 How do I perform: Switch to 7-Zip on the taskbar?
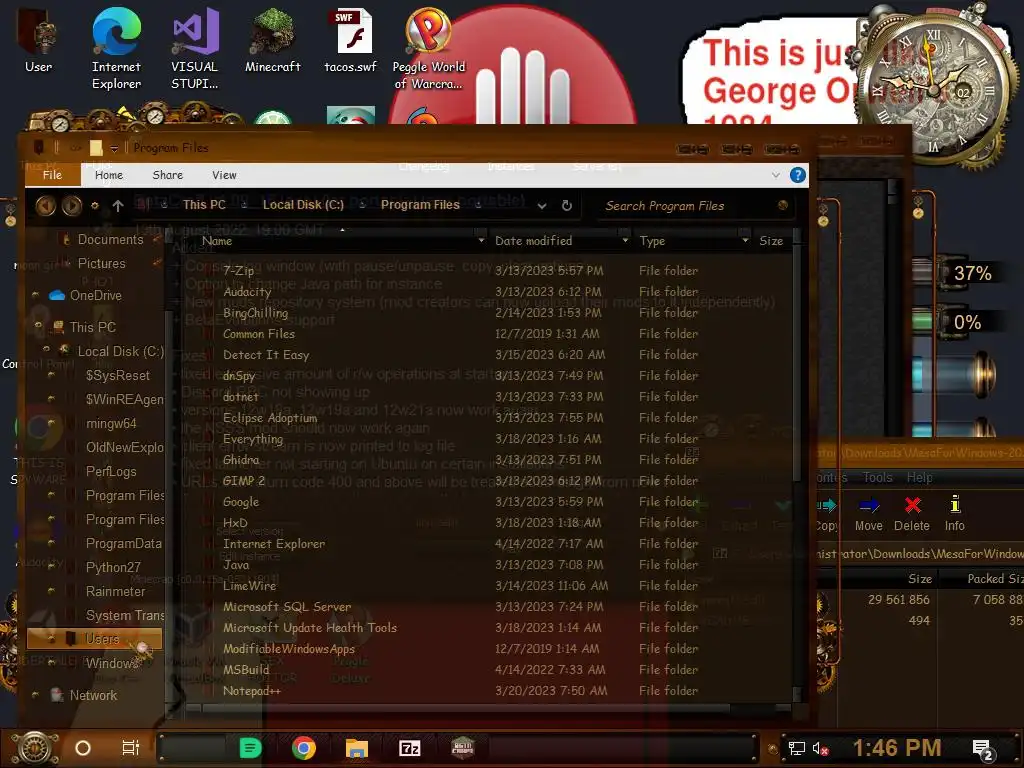pos(409,748)
